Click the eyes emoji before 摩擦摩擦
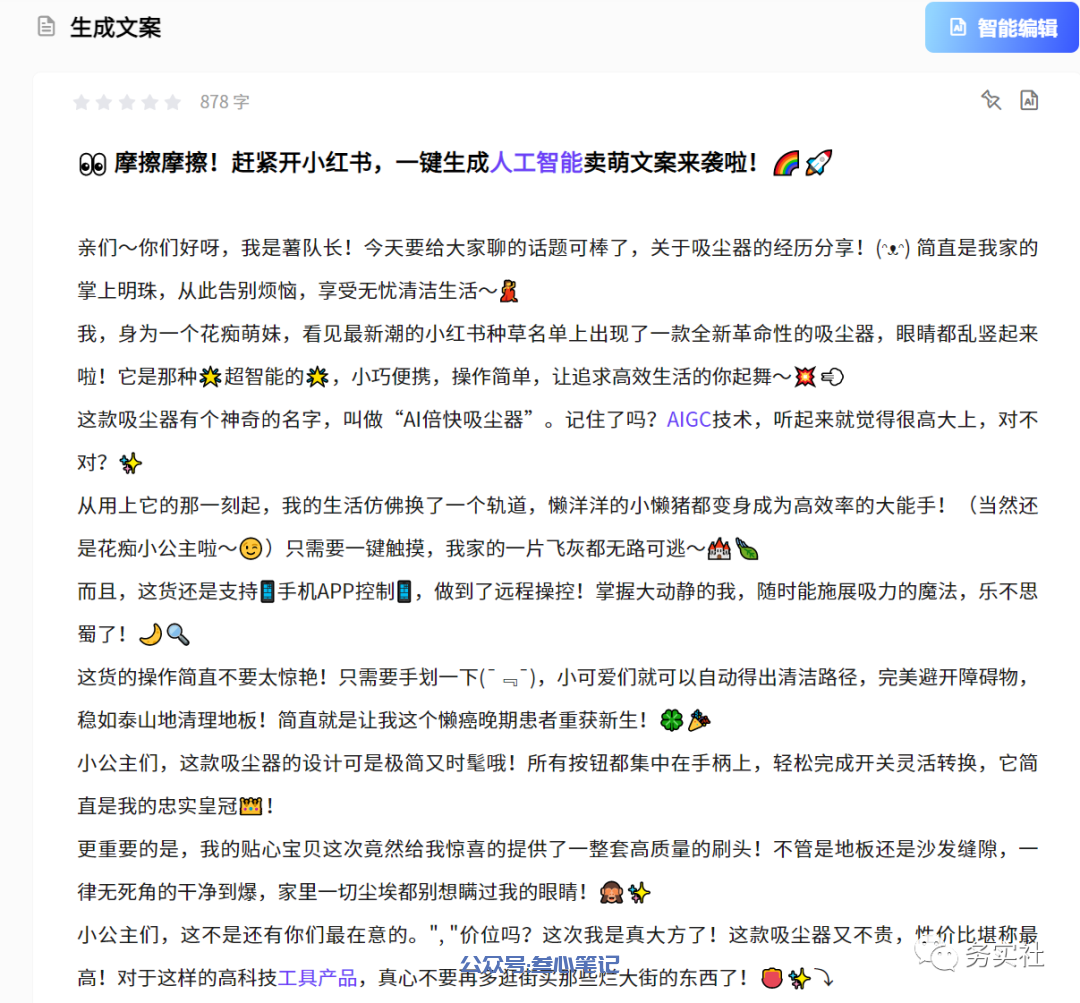Screen dimensions: 1080x1003 click(x=92, y=164)
